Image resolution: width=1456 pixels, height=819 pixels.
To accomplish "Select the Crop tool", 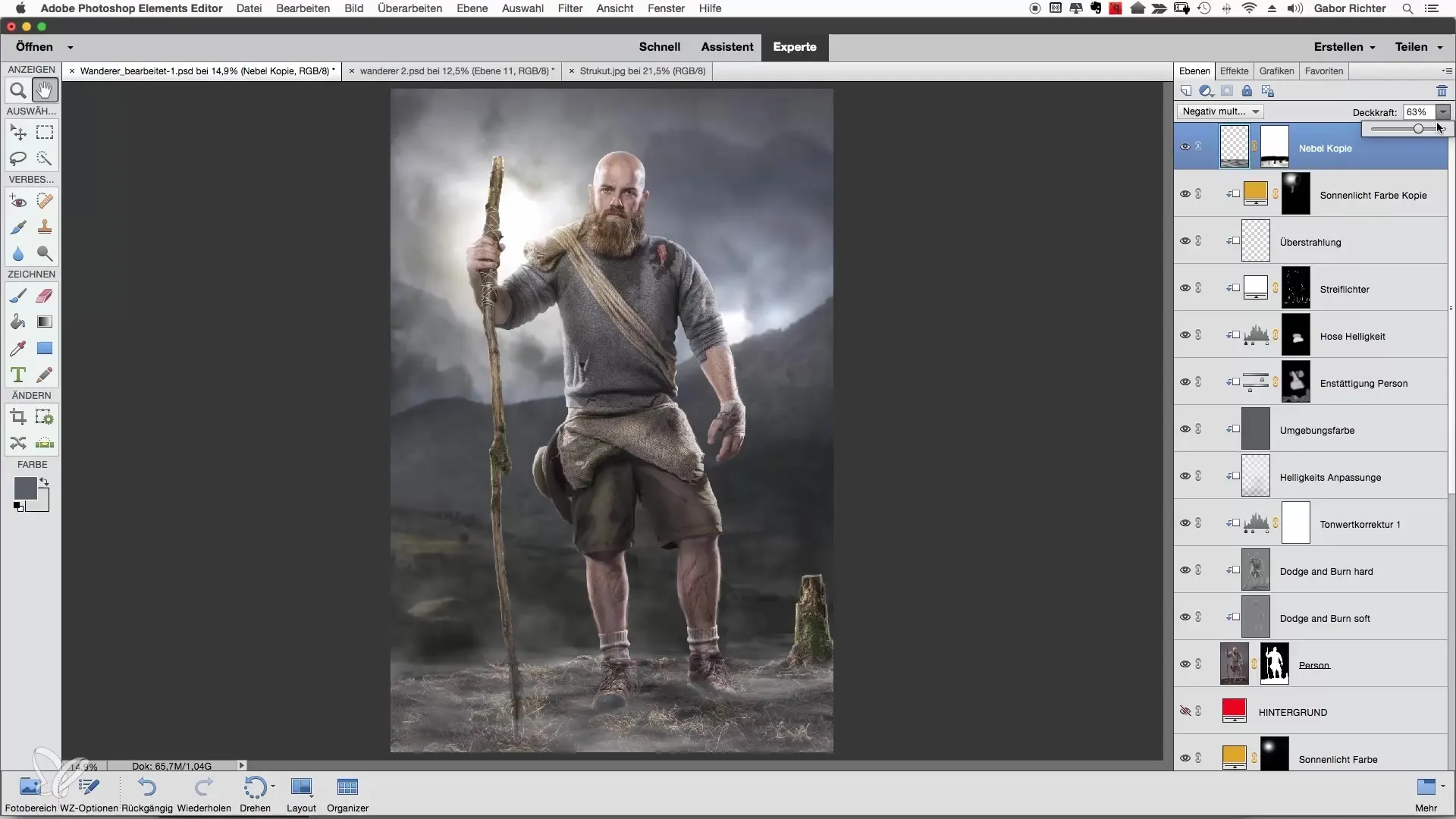I will point(18,417).
